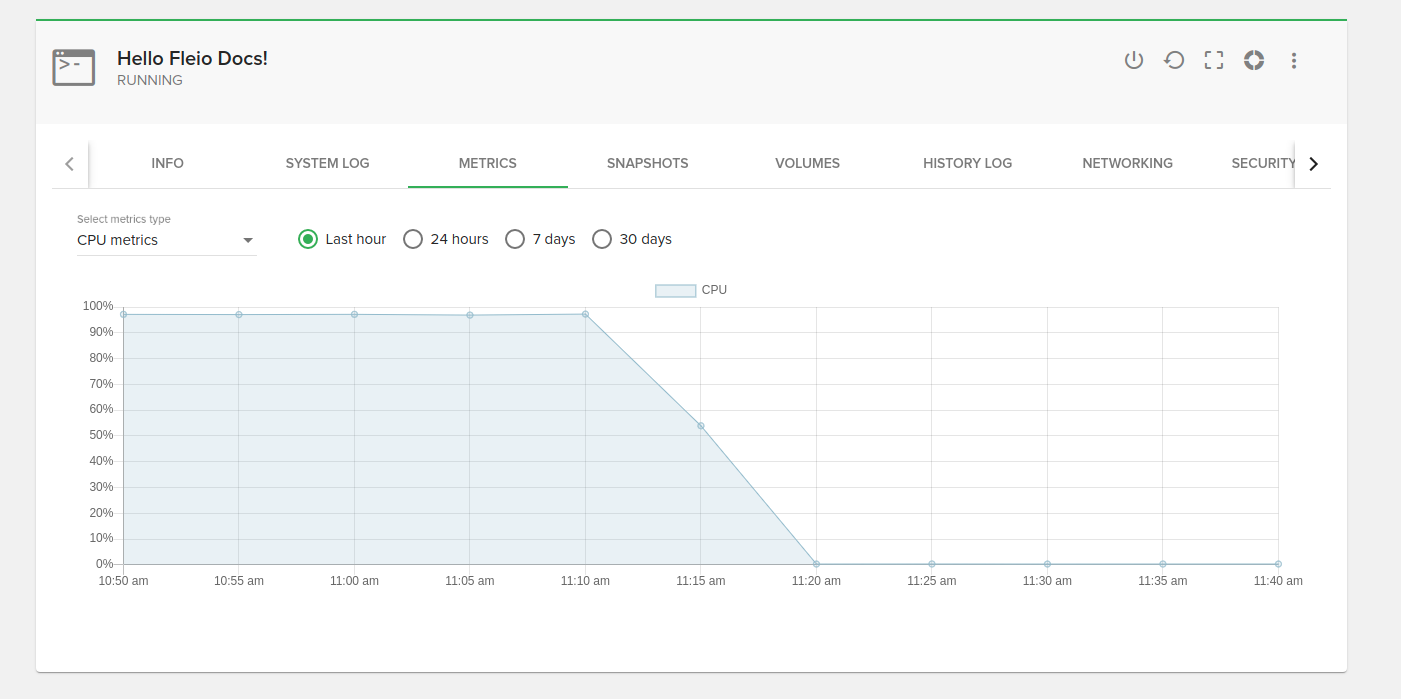Select the Last hour radio option

(x=308, y=239)
